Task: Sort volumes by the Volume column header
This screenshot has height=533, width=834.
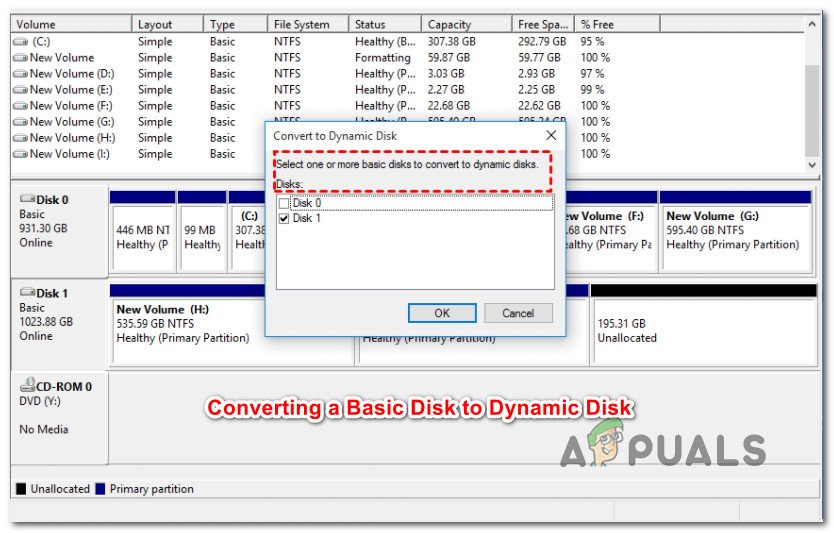Action: click(x=71, y=24)
